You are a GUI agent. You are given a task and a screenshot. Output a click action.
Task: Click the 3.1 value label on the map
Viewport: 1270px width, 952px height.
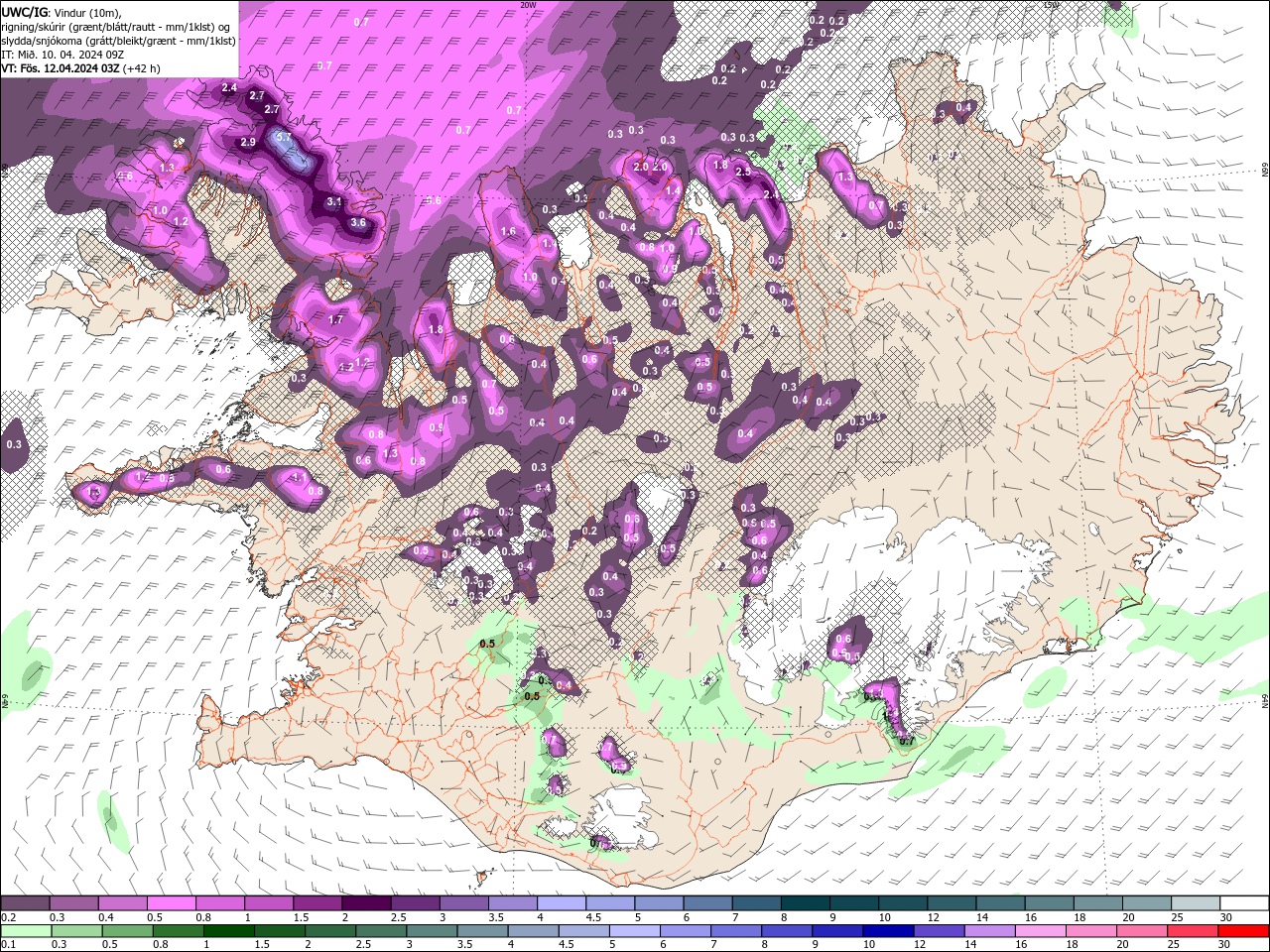tap(334, 201)
